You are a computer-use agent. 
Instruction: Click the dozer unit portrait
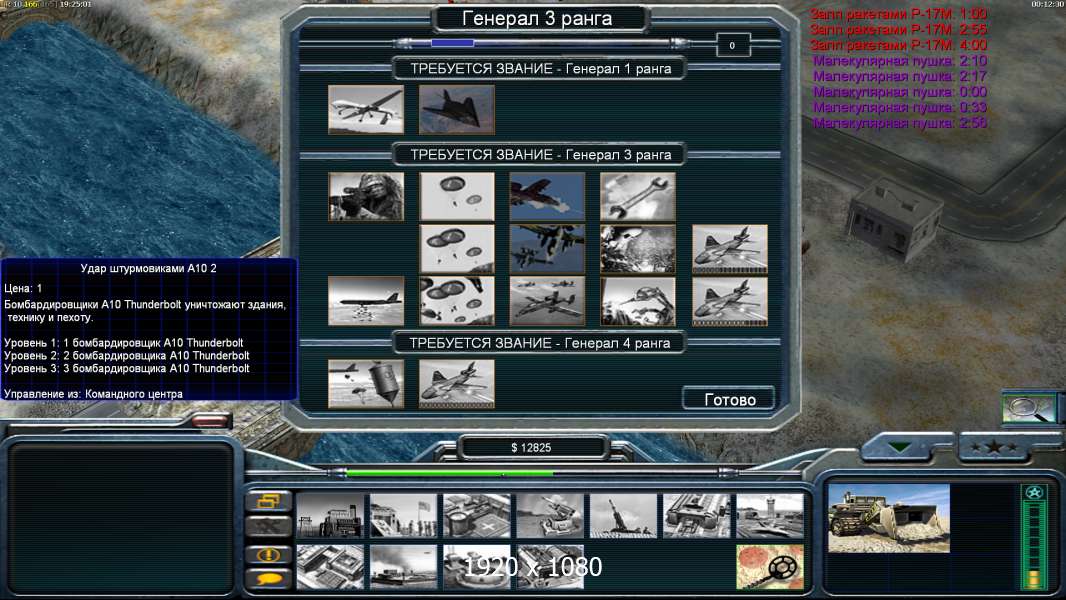click(x=889, y=518)
